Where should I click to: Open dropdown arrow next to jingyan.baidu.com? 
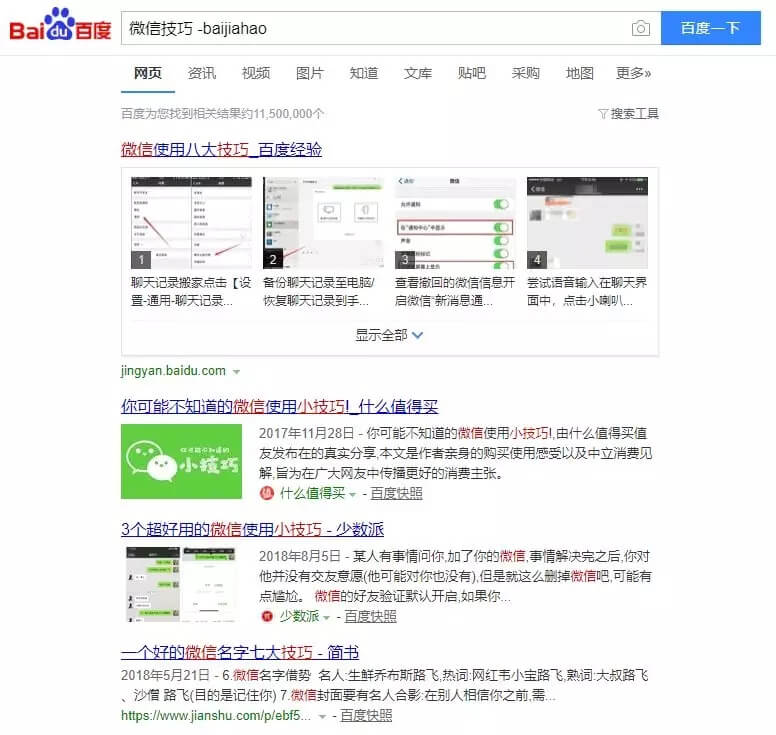point(237,372)
